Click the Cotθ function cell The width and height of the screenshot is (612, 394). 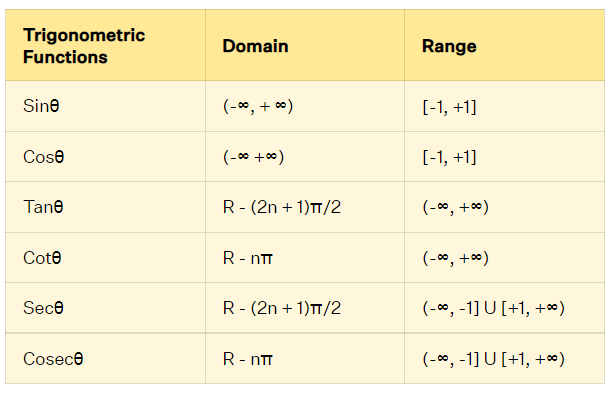tap(105, 258)
